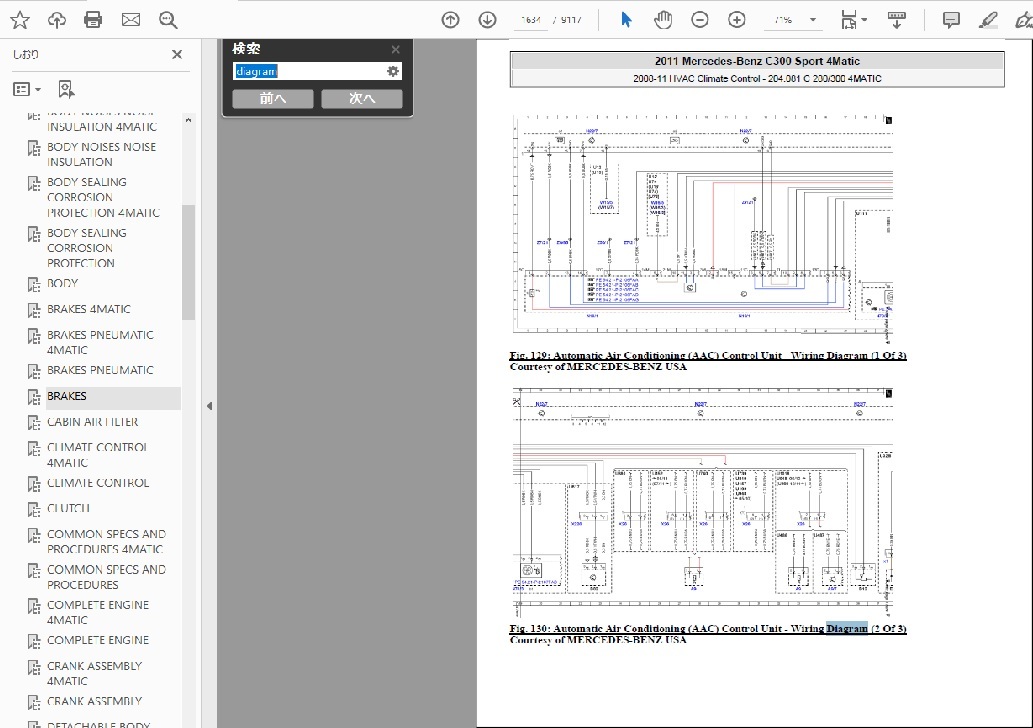Viewport: 1033px width, 728px height.
Task: Go to next page with down arrow
Action: point(487,20)
